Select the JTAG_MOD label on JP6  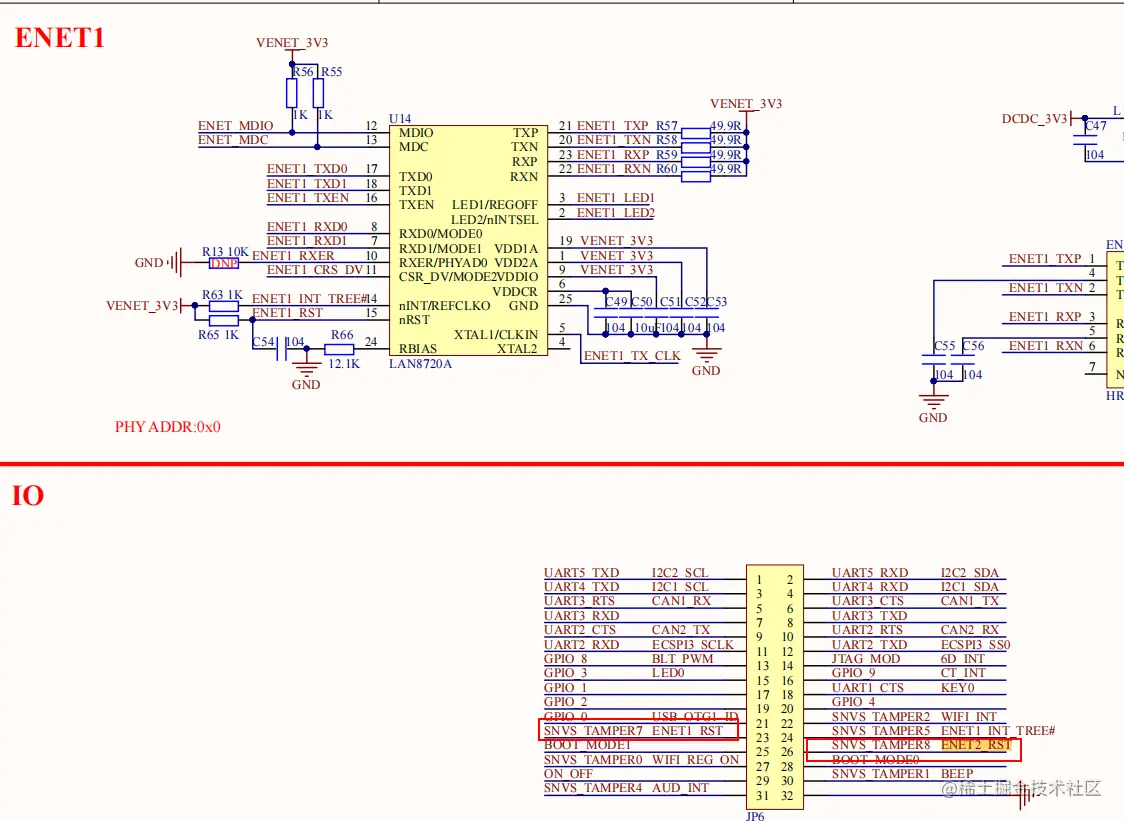865,659
